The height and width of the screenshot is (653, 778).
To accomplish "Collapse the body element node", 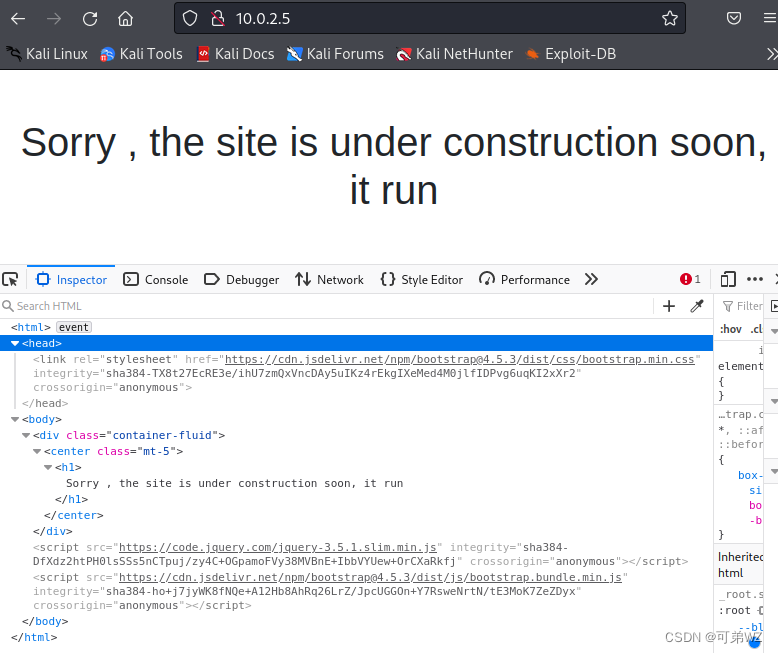I will [15, 419].
